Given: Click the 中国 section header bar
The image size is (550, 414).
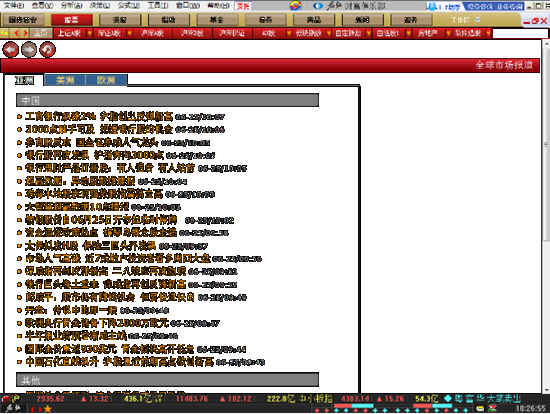Looking at the screenshot, I should pyautogui.click(x=167, y=100).
